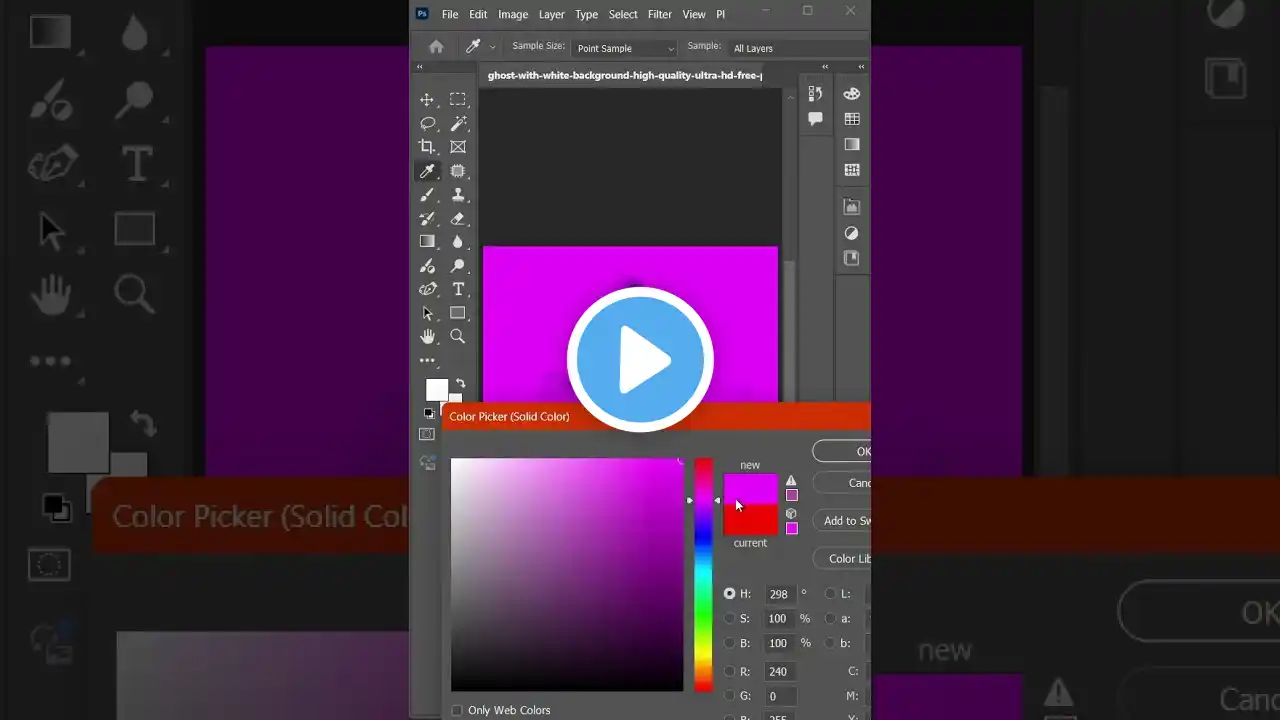Select the Eyedropper tool in the toolbox
The image size is (1280, 720).
[427, 171]
